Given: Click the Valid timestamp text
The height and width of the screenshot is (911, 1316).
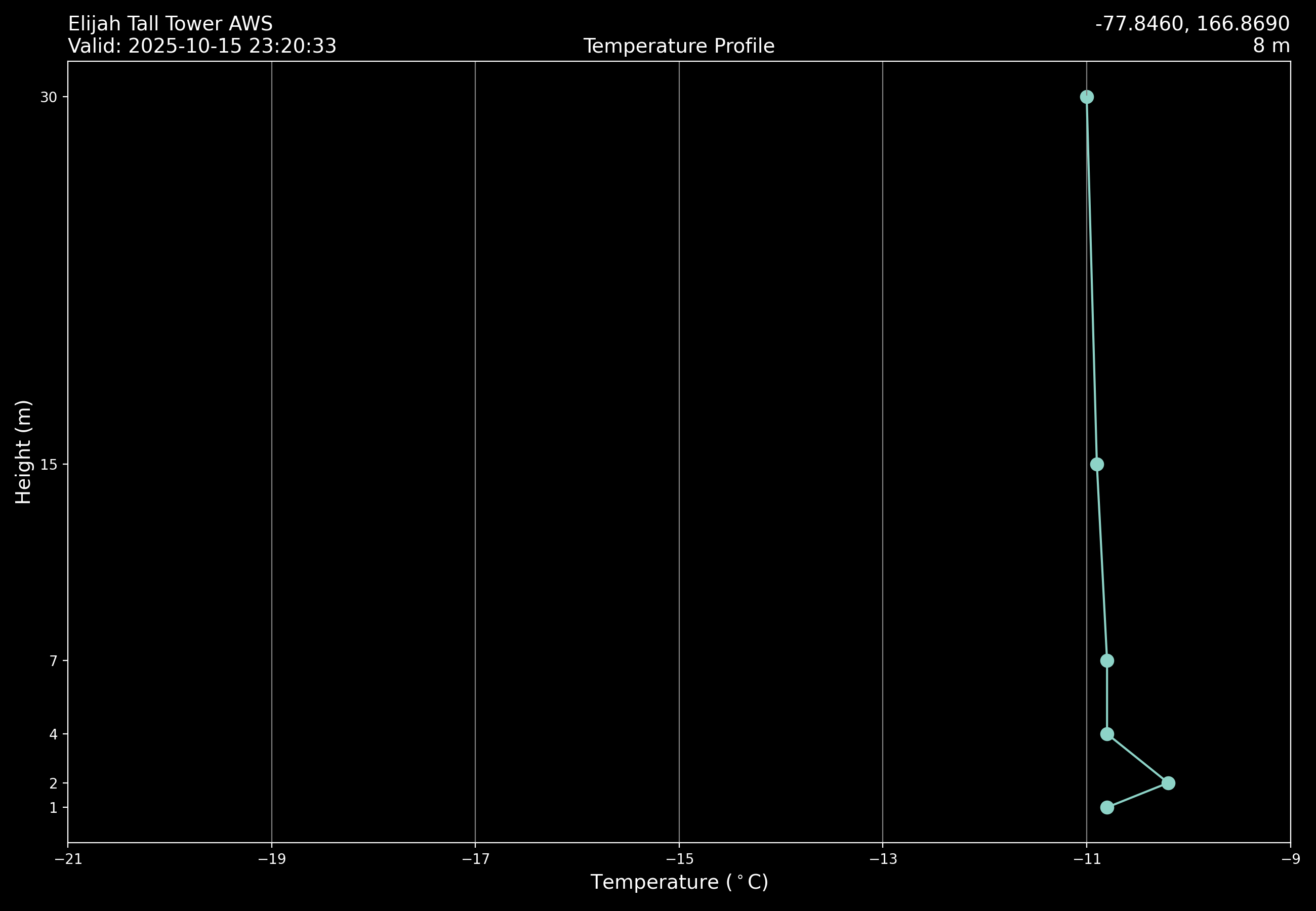Looking at the screenshot, I should coord(202,46).
